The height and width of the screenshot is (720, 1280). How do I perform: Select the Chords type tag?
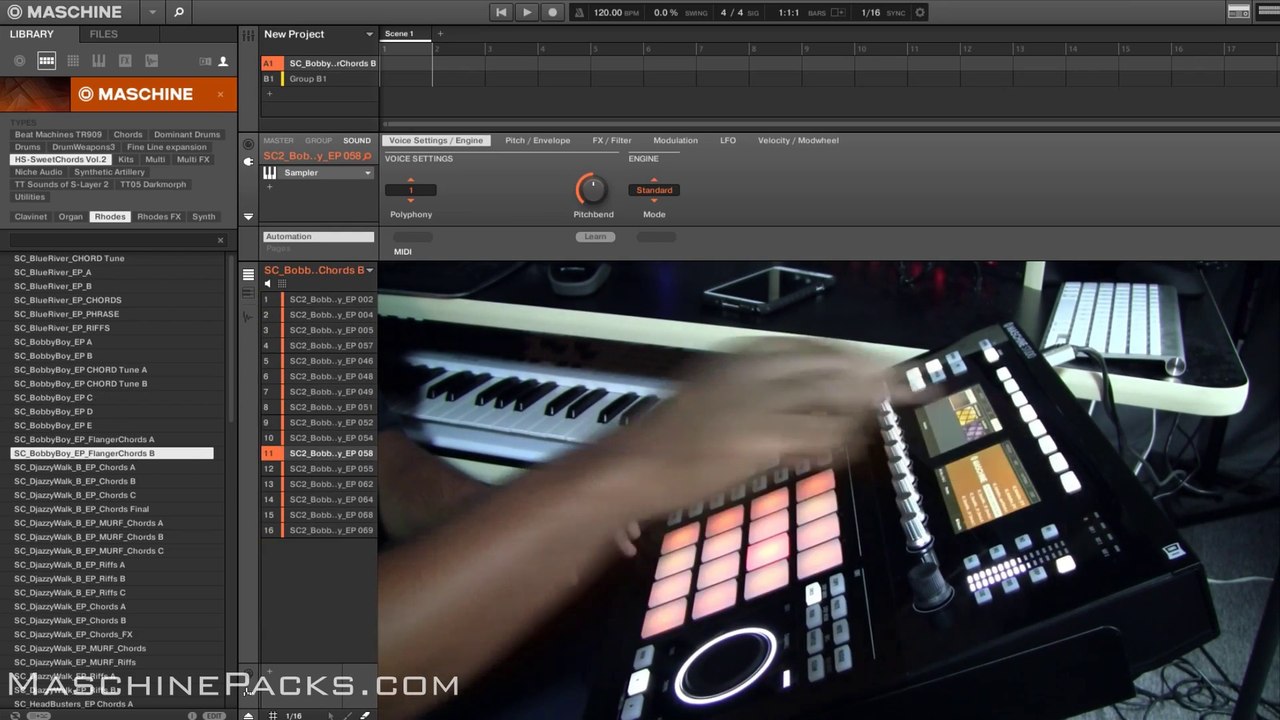[x=128, y=134]
